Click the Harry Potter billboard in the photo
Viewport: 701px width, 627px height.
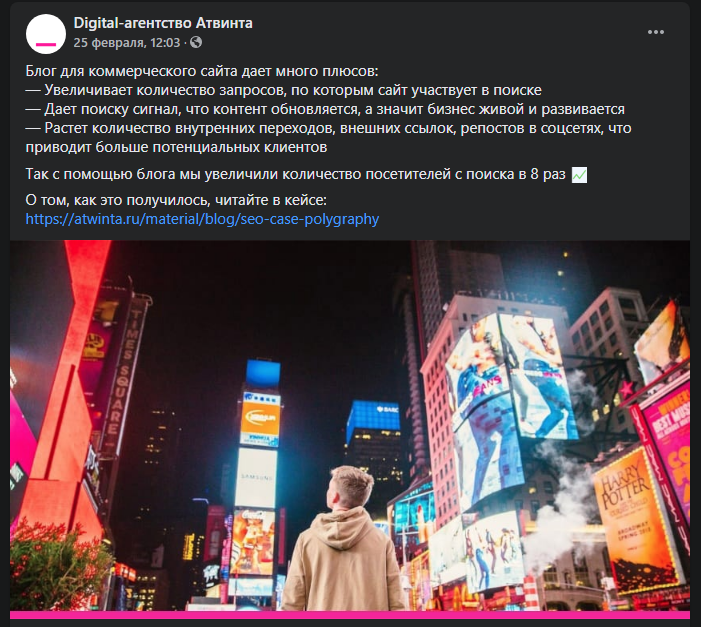click(634, 519)
